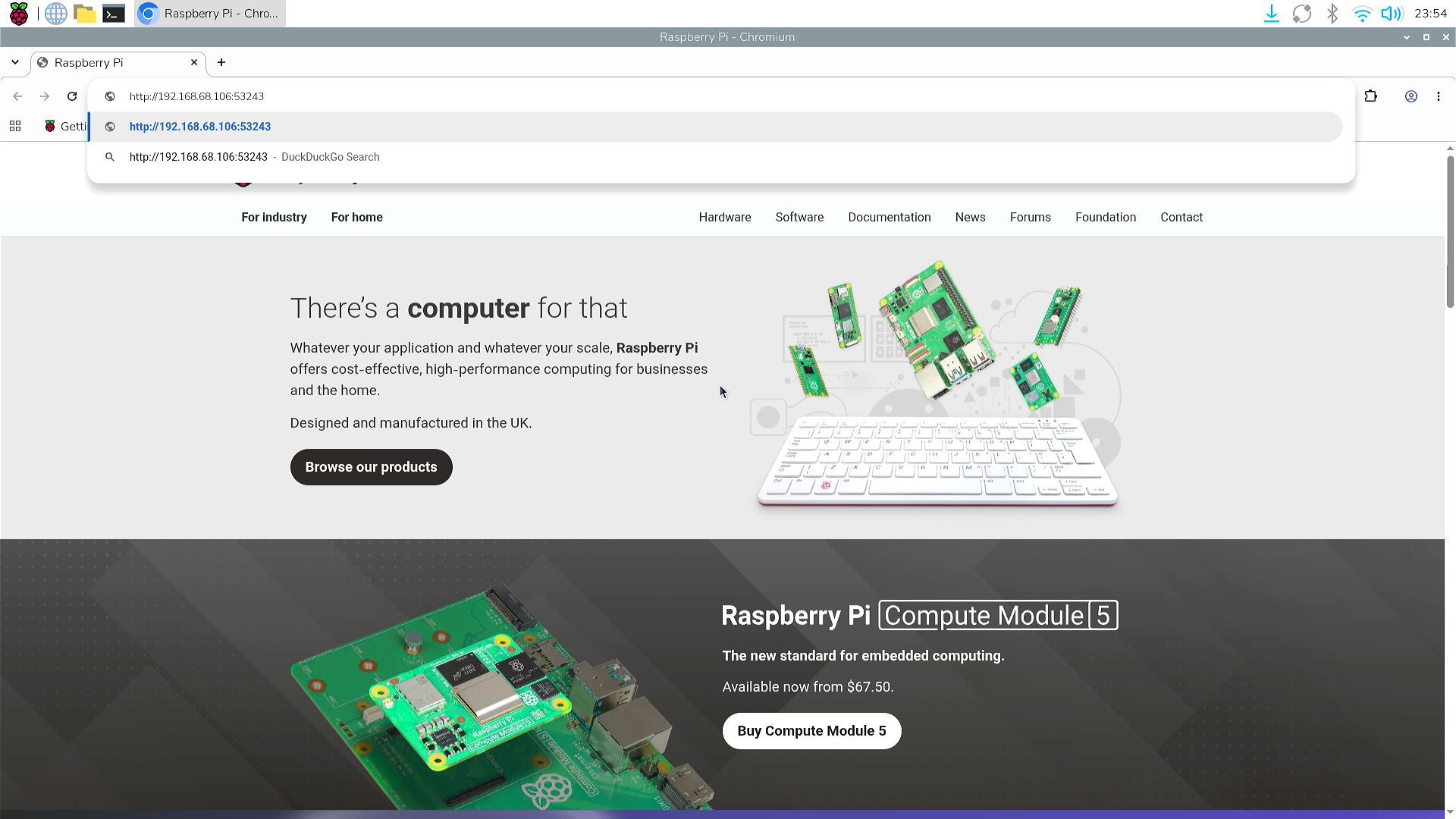The height and width of the screenshot is (819, 1456).
Task: Open the Getting Started bookmark
Action: [64, 127]
